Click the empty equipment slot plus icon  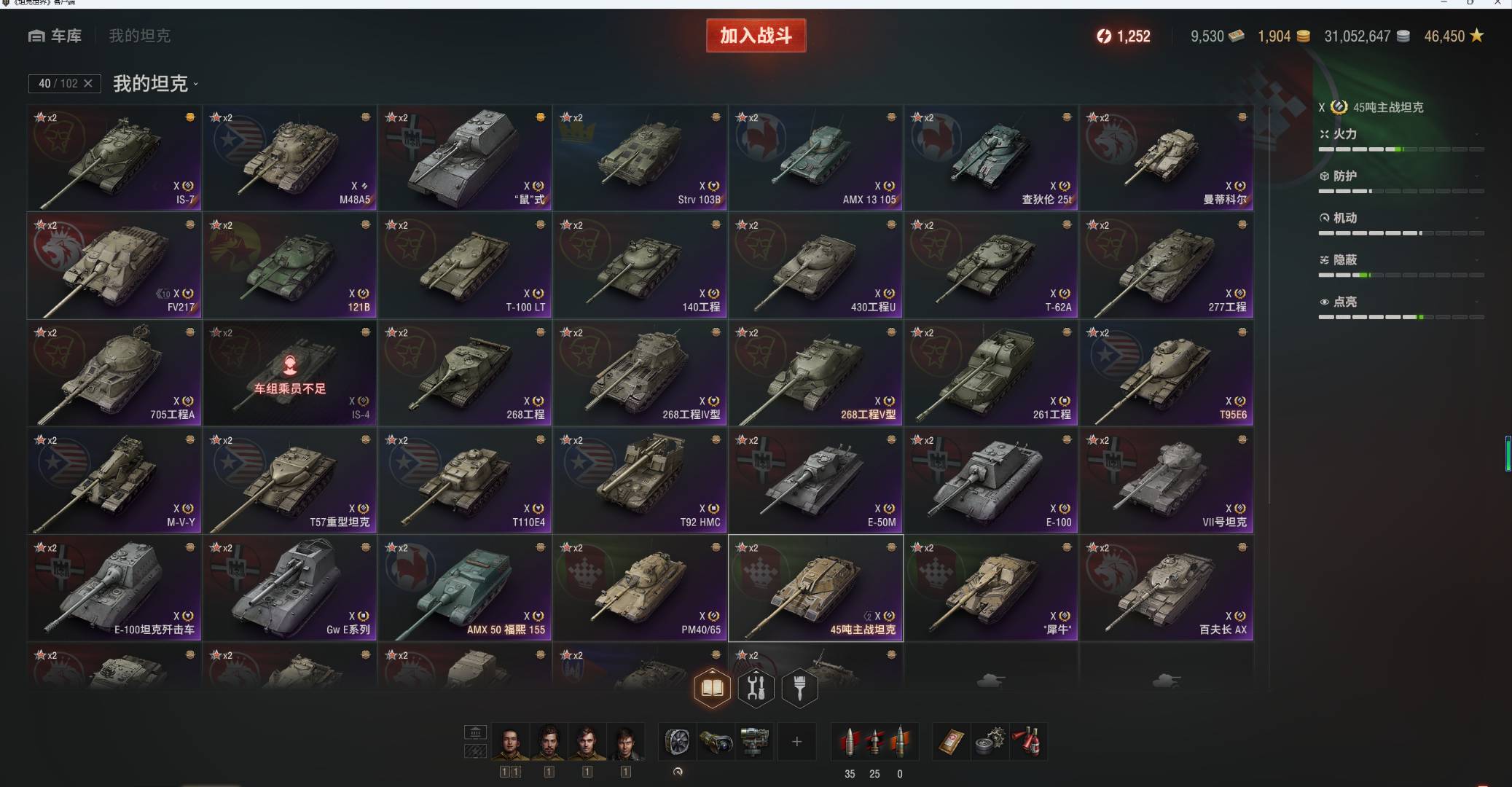(797, 742)
